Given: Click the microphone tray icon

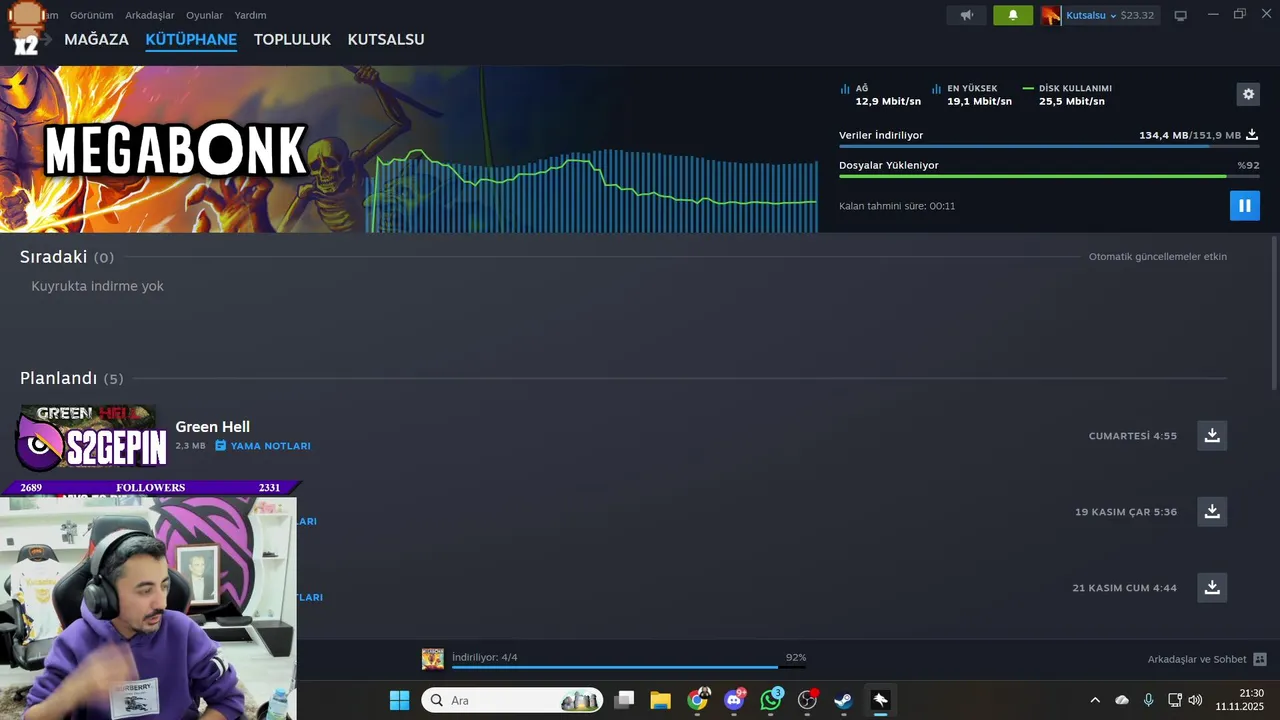Looking at the screenshot, I should [1148, 700].
